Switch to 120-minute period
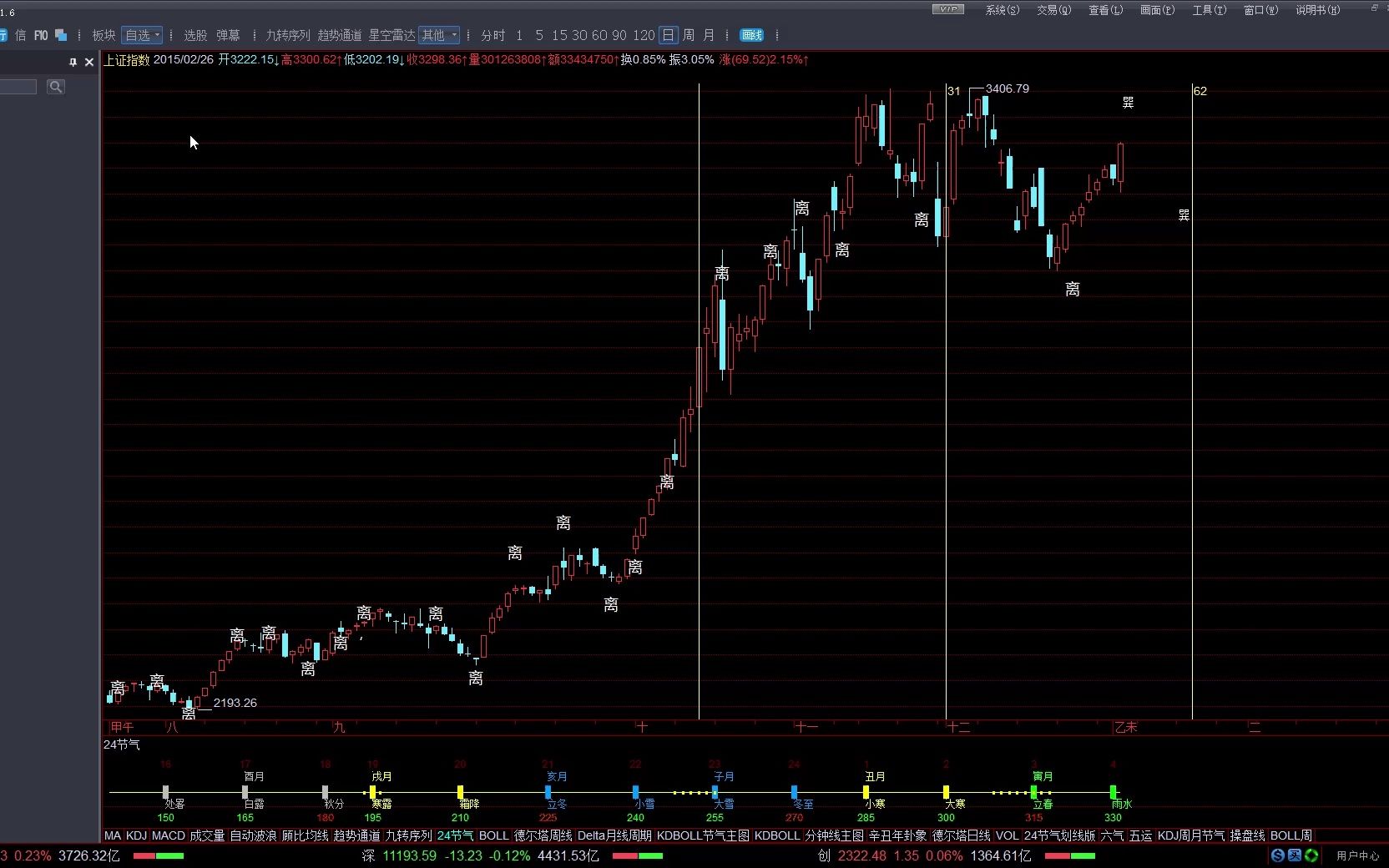Viewport: 1389px width, 868px height. 644,35
